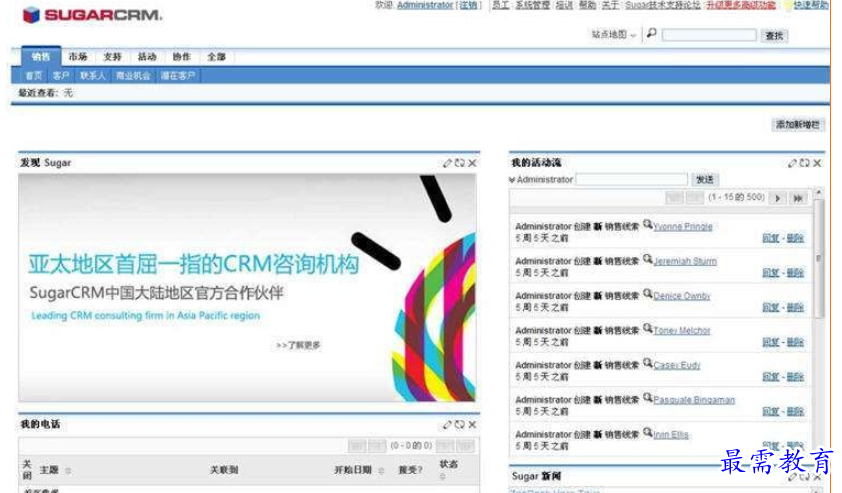Click the 发送 button in activity stream
The image size is (842, 493).
tap(705, 180)
